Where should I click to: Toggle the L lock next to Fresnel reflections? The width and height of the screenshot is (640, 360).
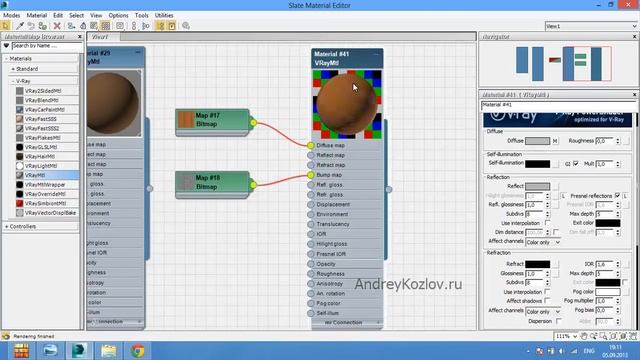[625, 196]
